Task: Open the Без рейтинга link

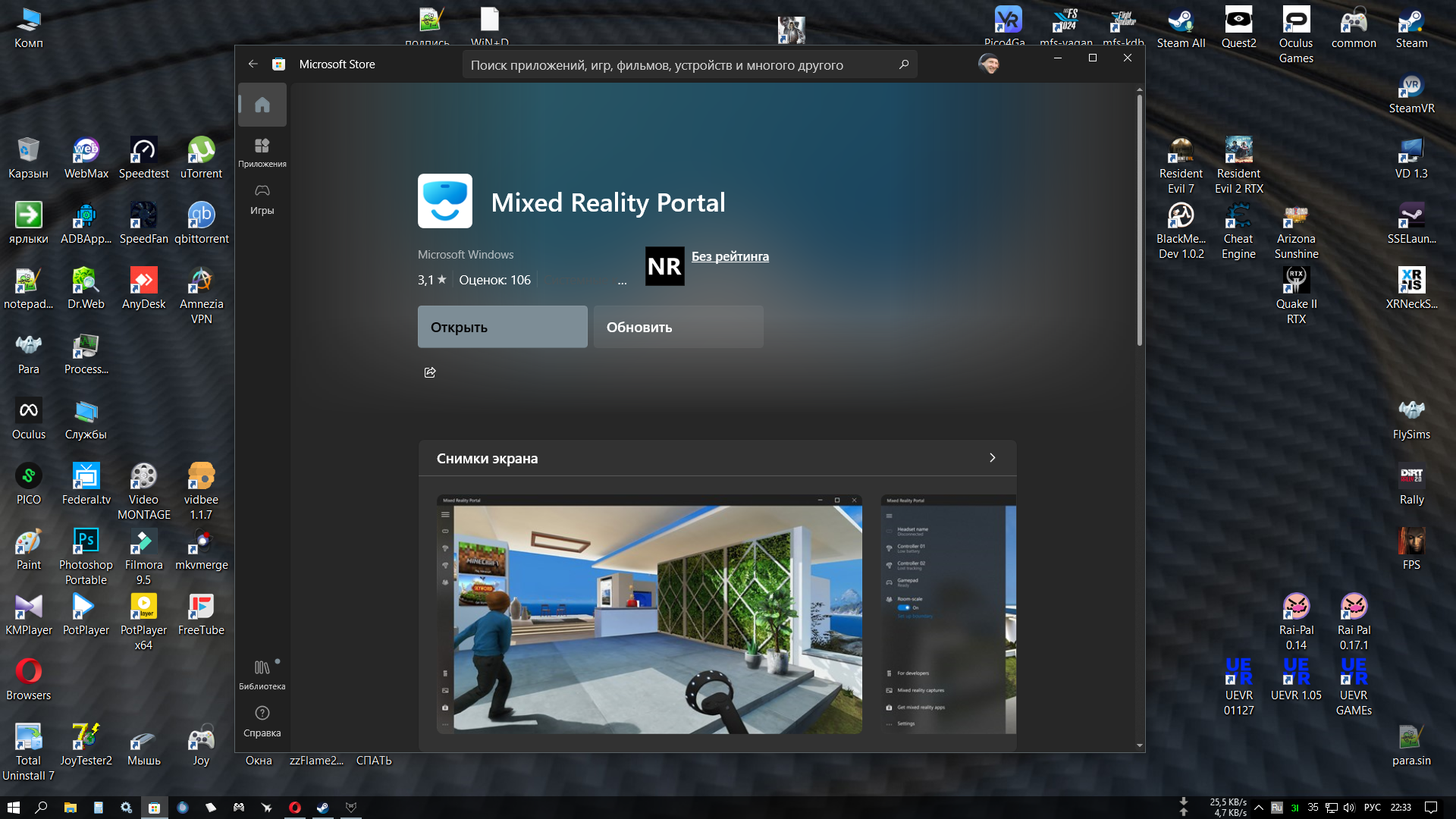Action: click(x=730, y=256)
